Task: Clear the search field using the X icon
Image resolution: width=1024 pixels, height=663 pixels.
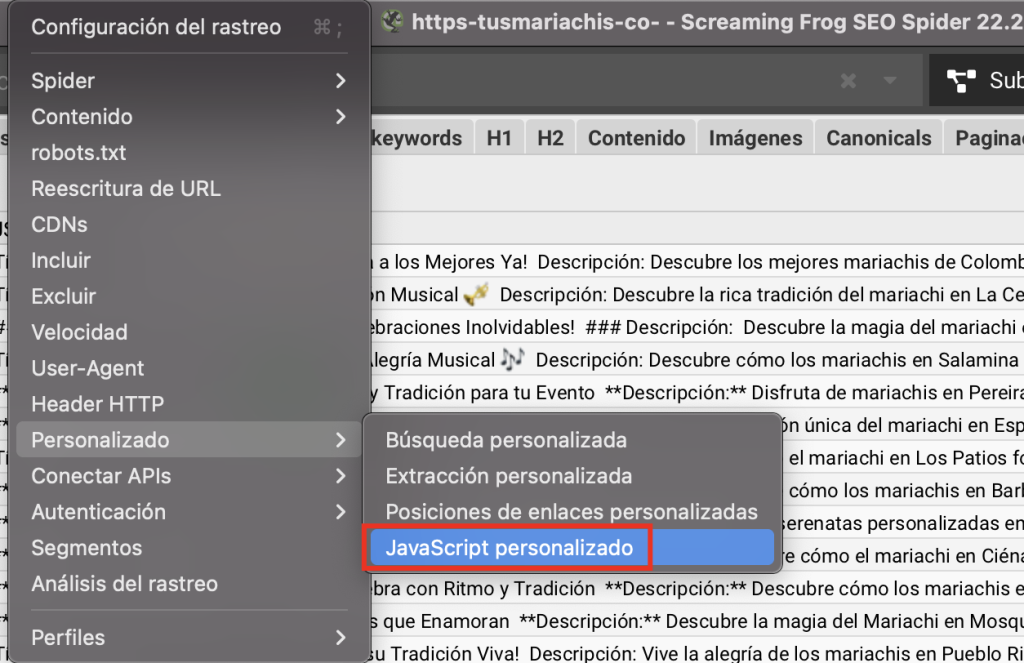Action: pyautogui.click(x=848, y=80)
